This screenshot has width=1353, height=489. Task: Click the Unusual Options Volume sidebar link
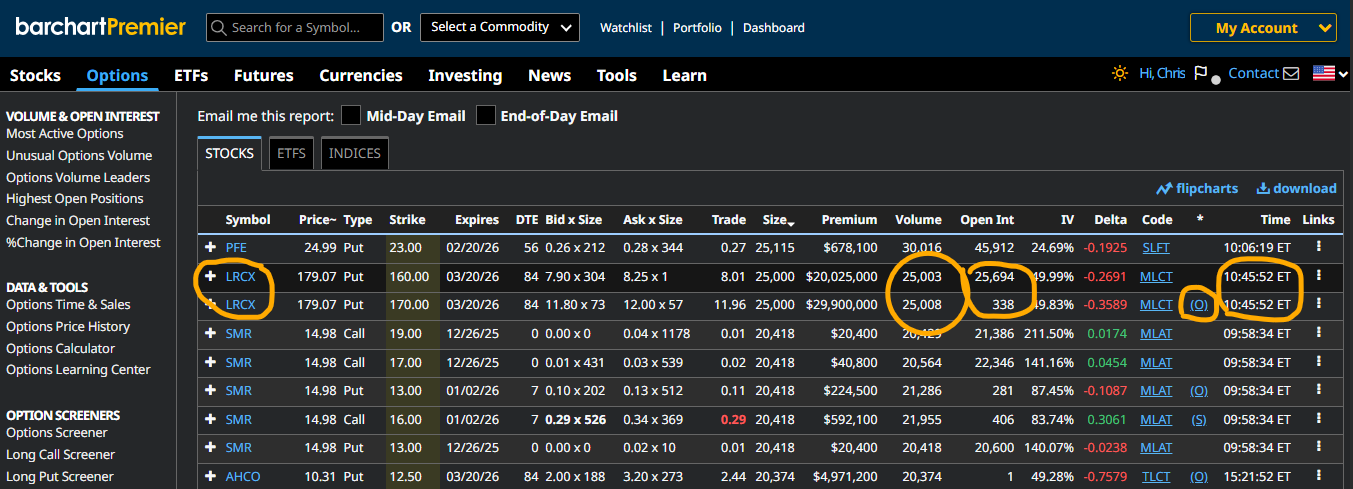pyautogui.click(x=79, y=155)
